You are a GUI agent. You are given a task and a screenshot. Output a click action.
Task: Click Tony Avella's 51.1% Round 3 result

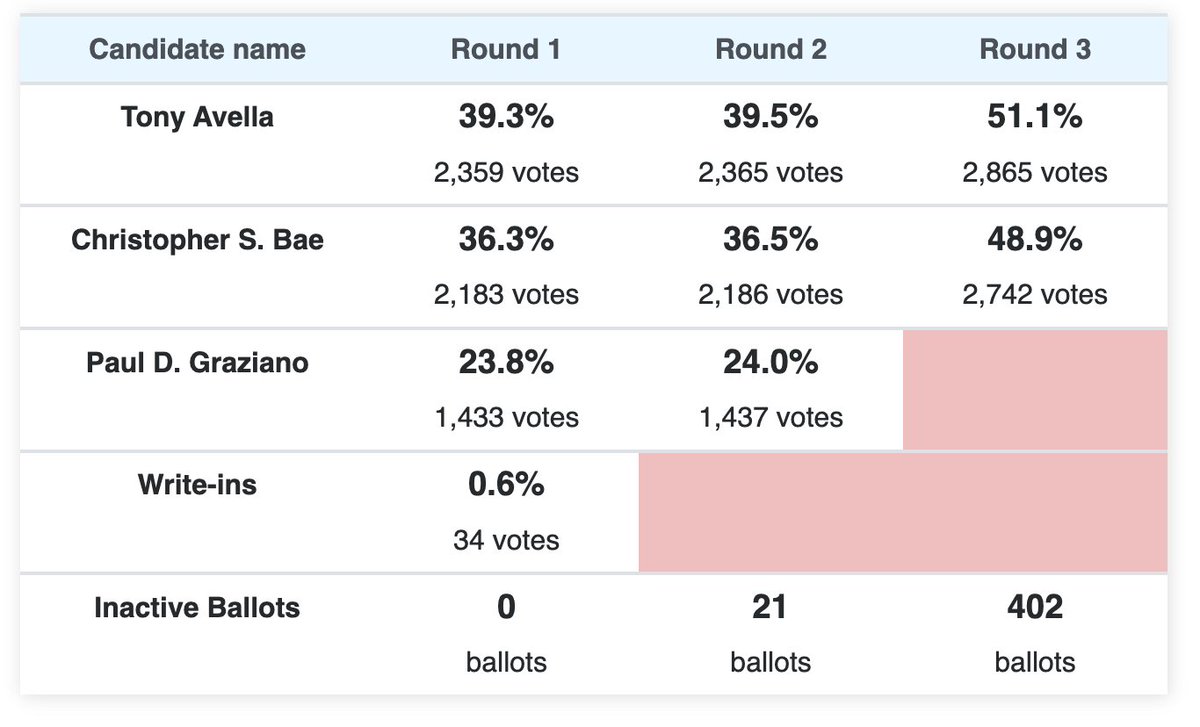(1034, 117)
